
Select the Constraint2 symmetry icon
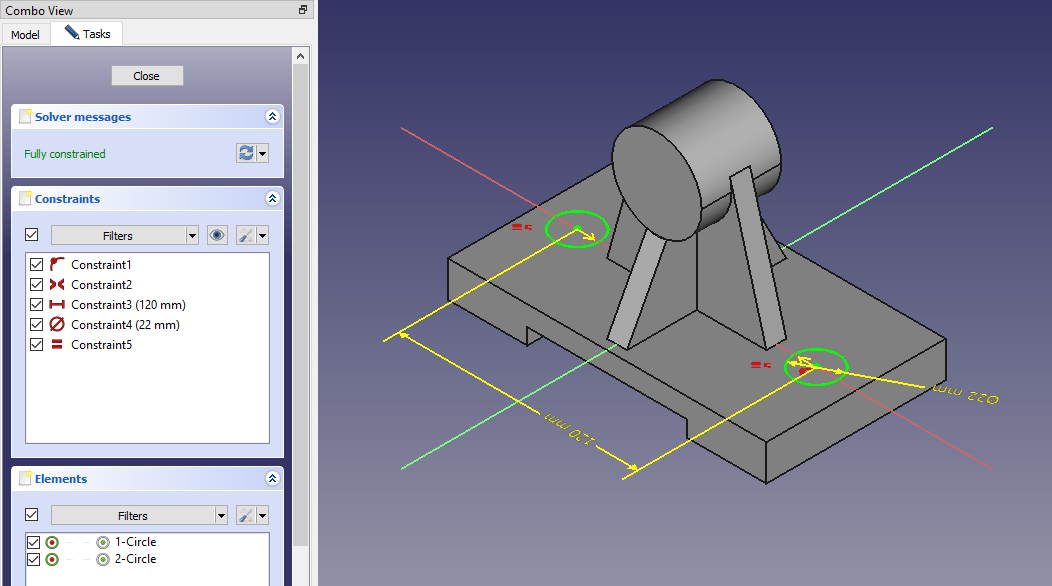tap(57, 285)
